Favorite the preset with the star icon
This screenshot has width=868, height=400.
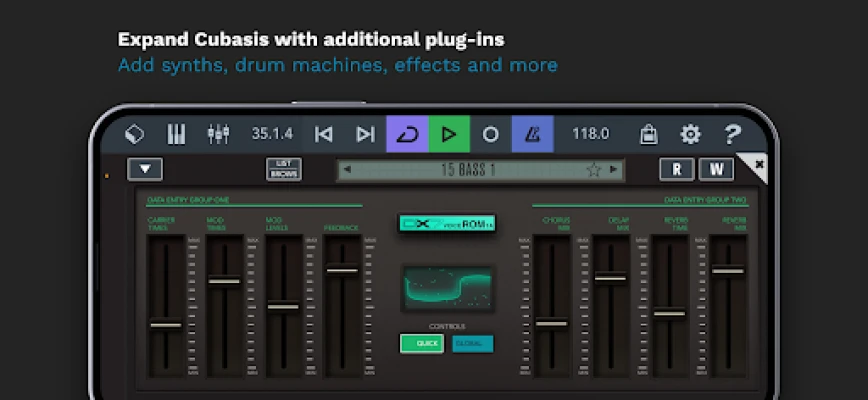(x=593, y=170)
